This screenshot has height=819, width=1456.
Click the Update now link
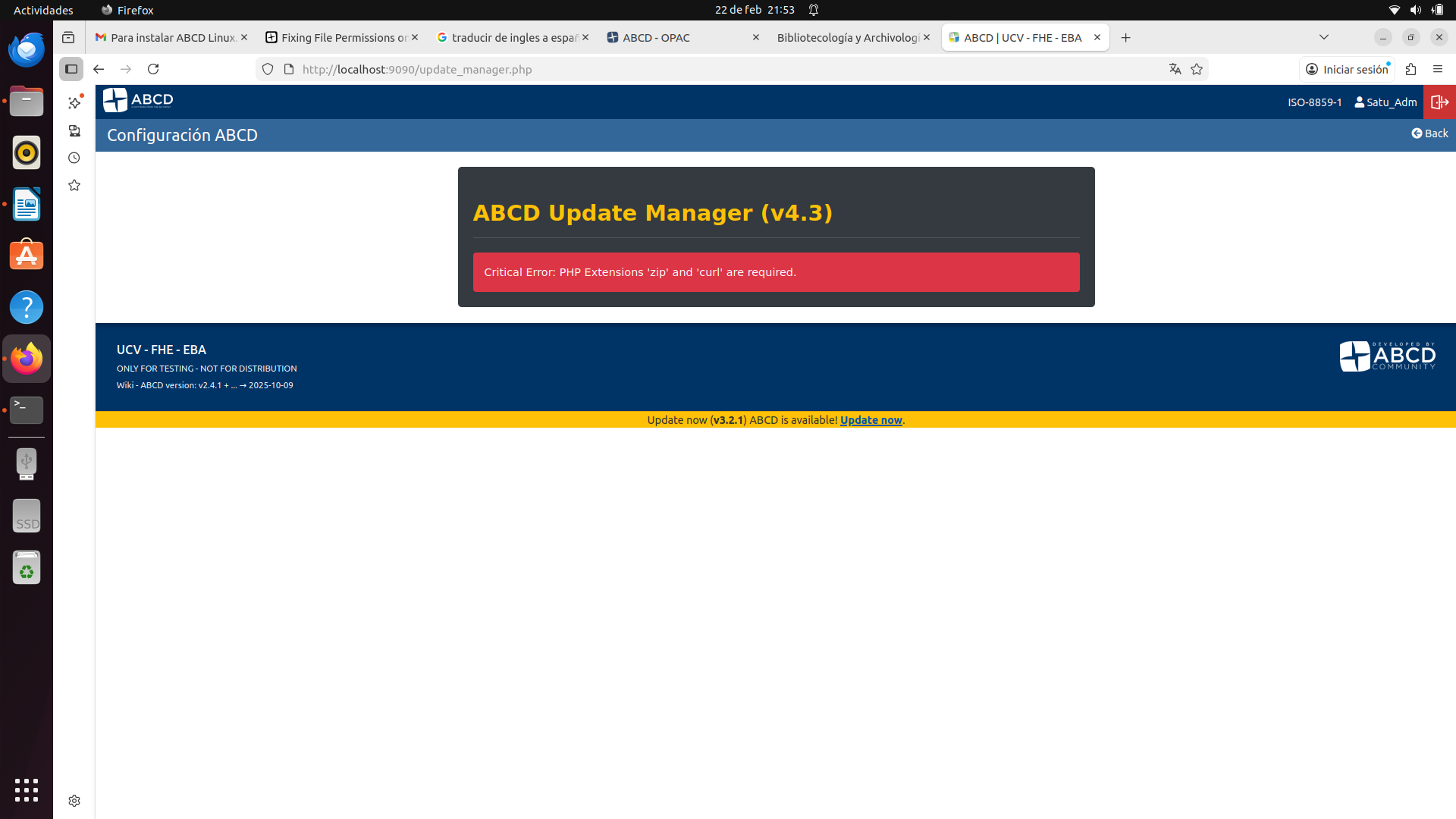pyautogui.click(x=871, y=420)
